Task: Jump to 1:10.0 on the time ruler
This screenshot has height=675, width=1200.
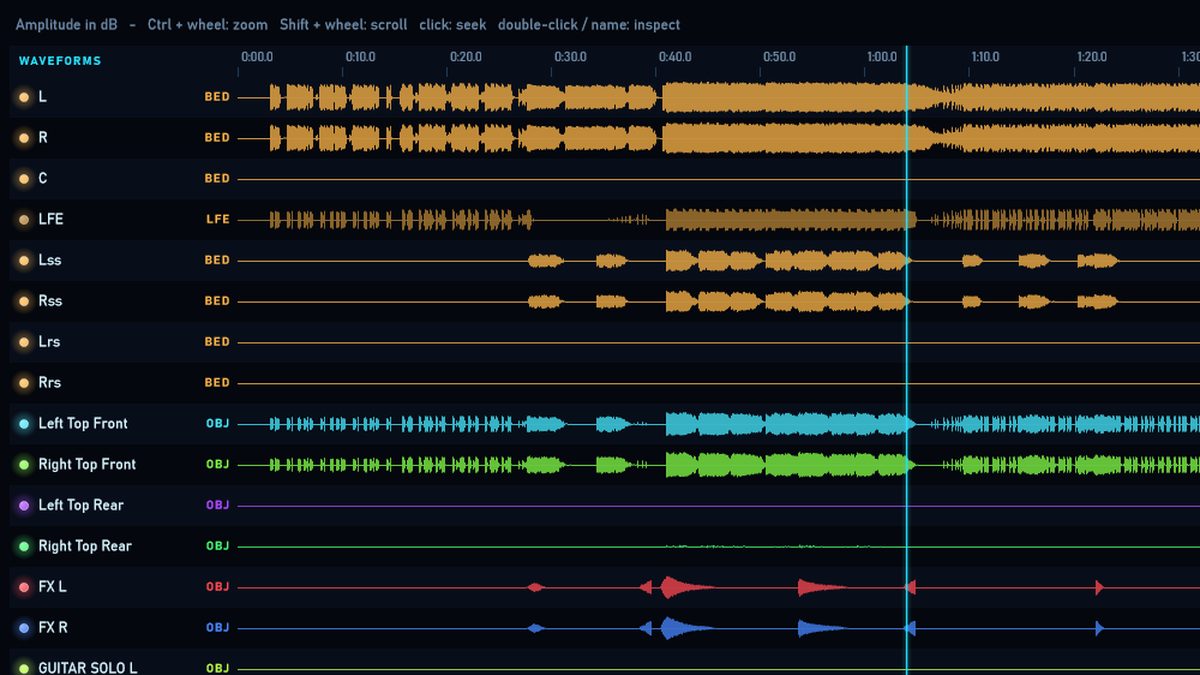Action: pos(986,57)
